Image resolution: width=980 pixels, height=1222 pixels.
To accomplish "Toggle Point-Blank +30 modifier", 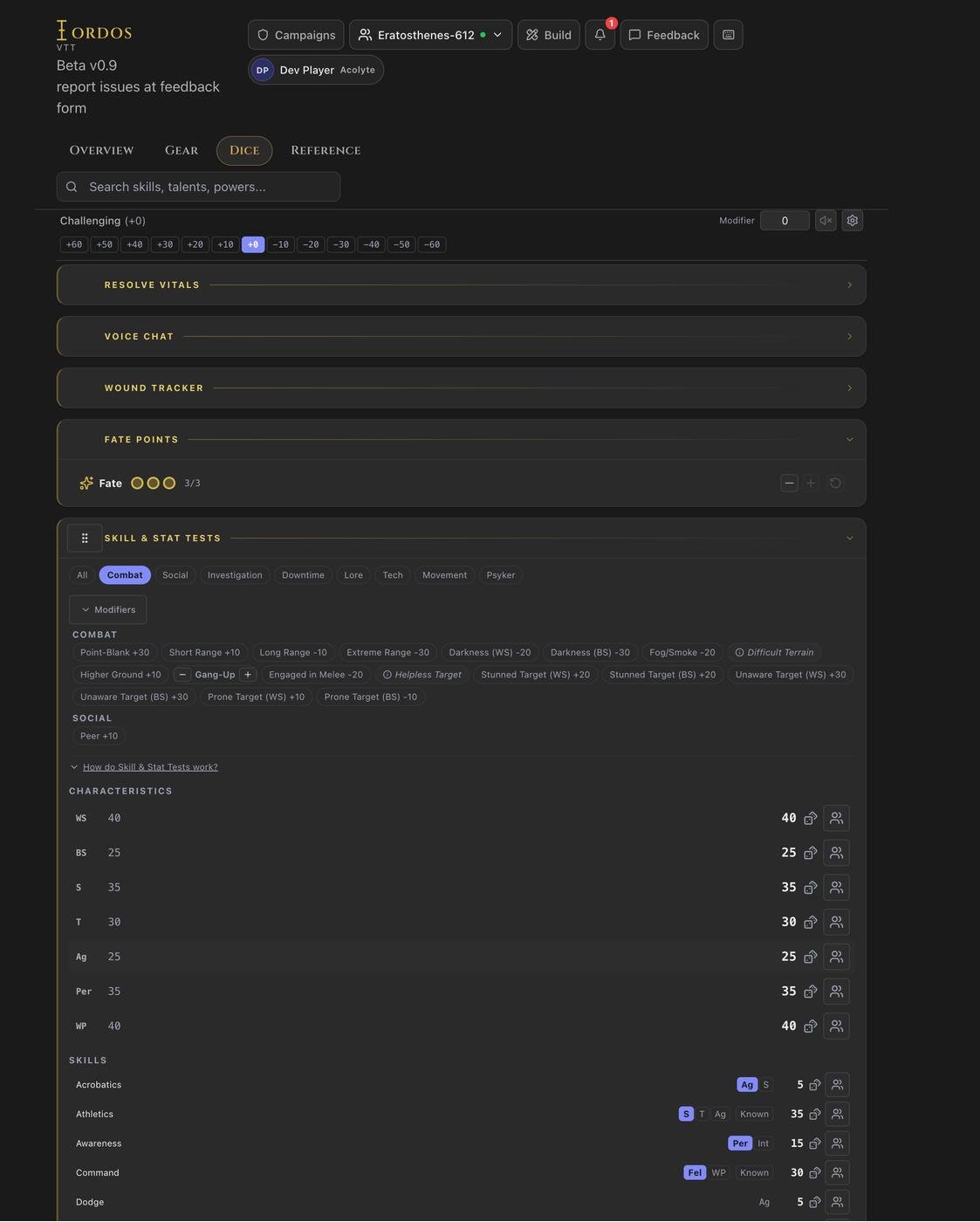I will point(114,653).
